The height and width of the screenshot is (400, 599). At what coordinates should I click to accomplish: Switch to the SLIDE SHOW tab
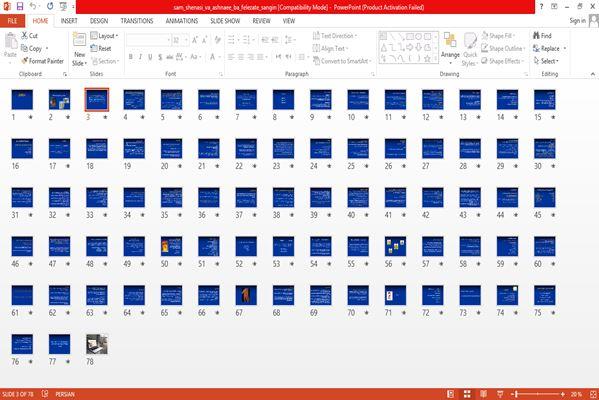[x=225, y=21]
